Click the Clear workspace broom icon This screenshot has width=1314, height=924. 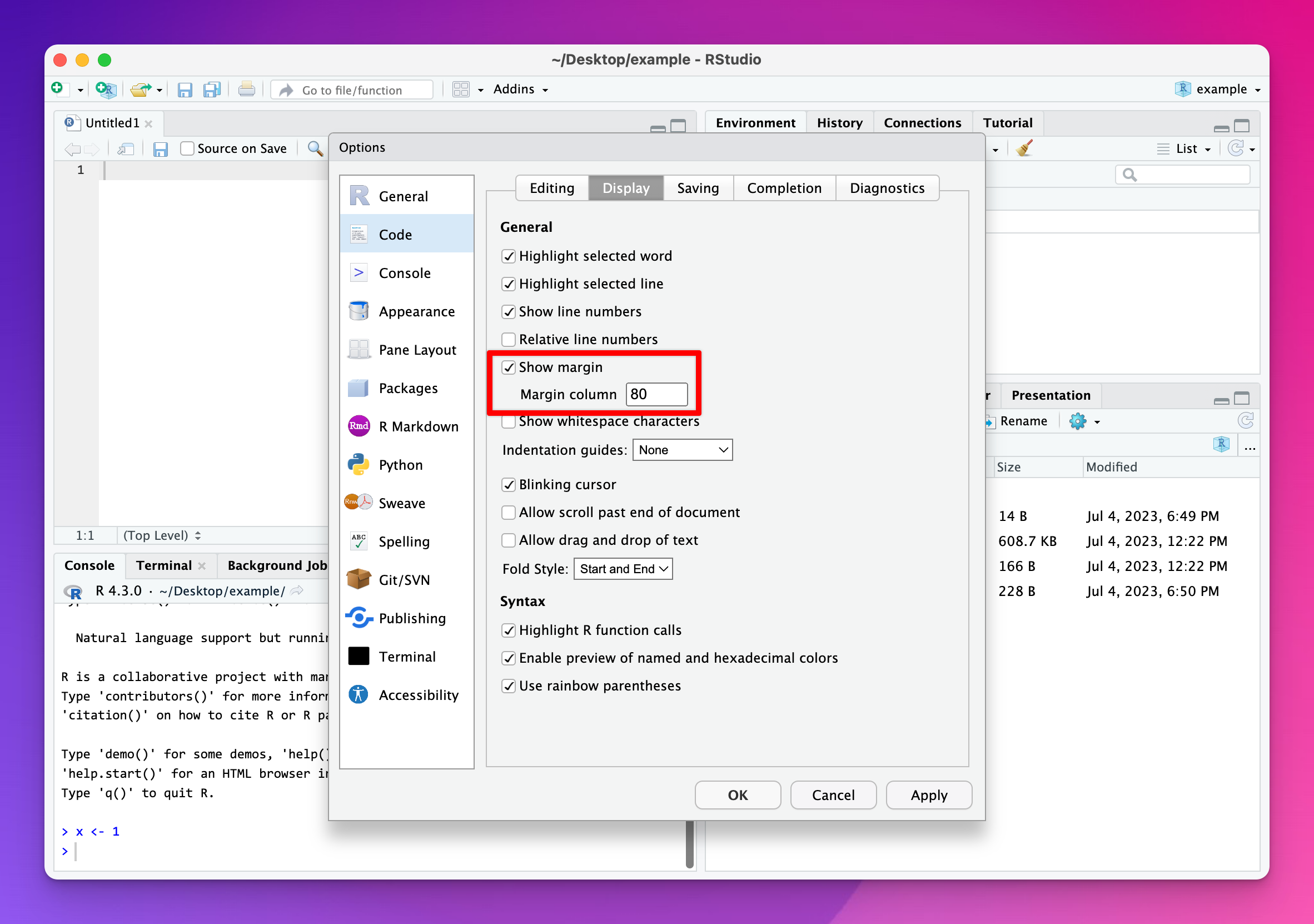(x=1024, y=149)
